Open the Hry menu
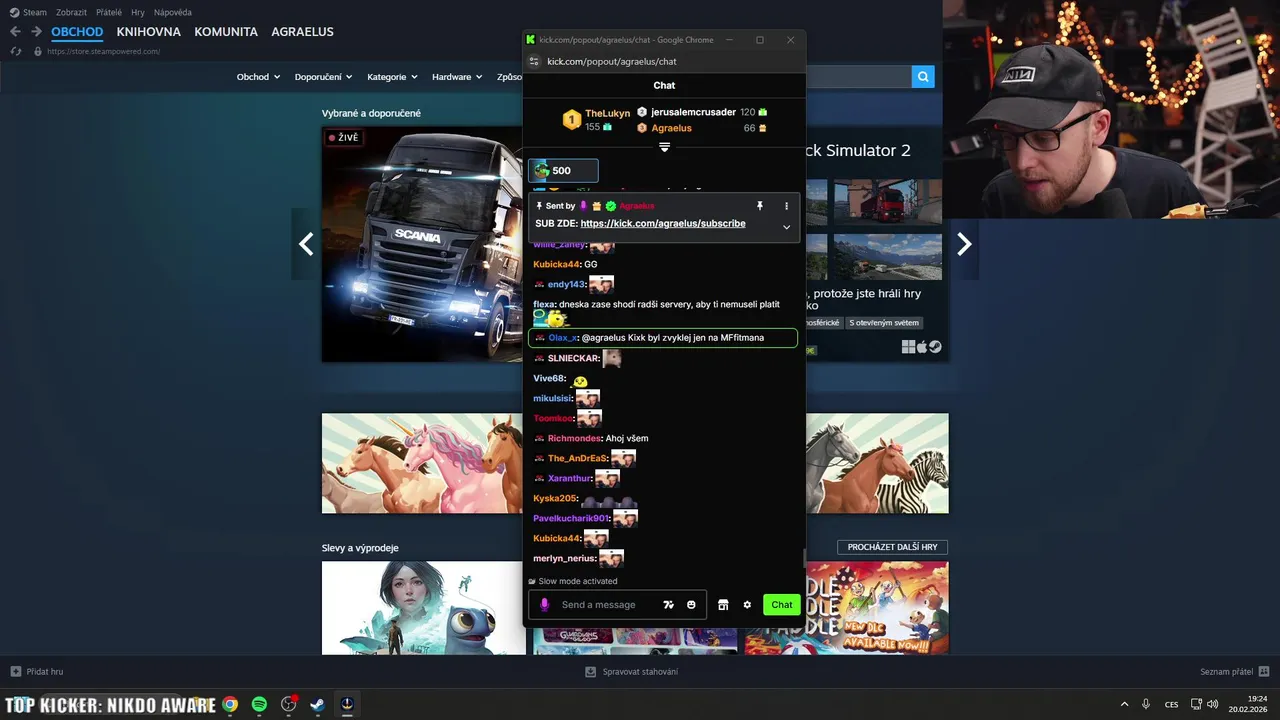The height and width of the screenshot is (720, 1280). click(x=138, y=12)
